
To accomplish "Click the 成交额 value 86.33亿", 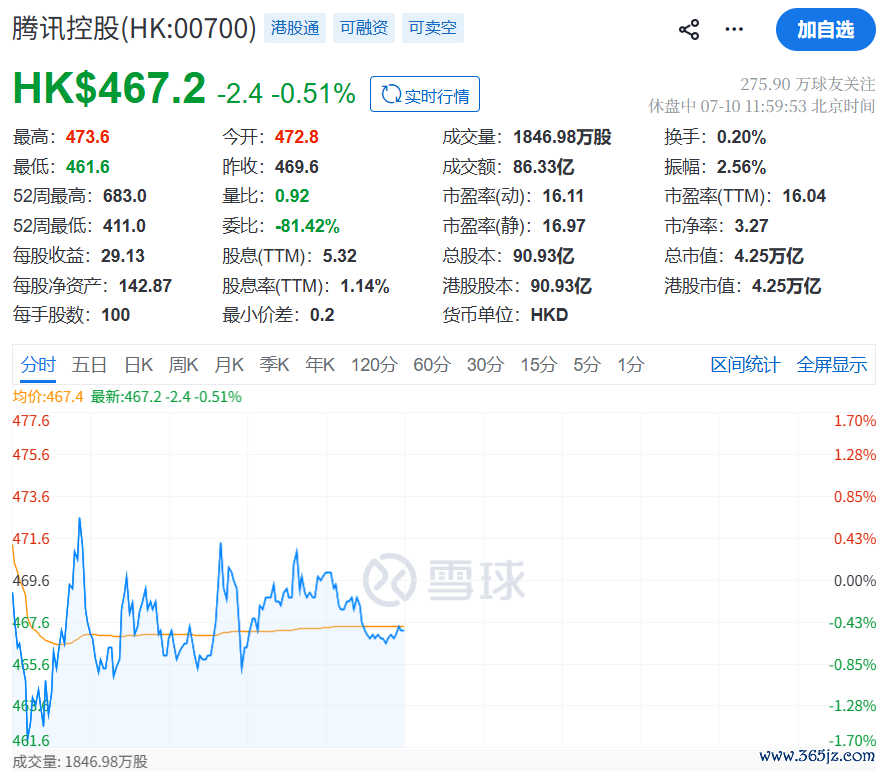I will click(543, 166).
